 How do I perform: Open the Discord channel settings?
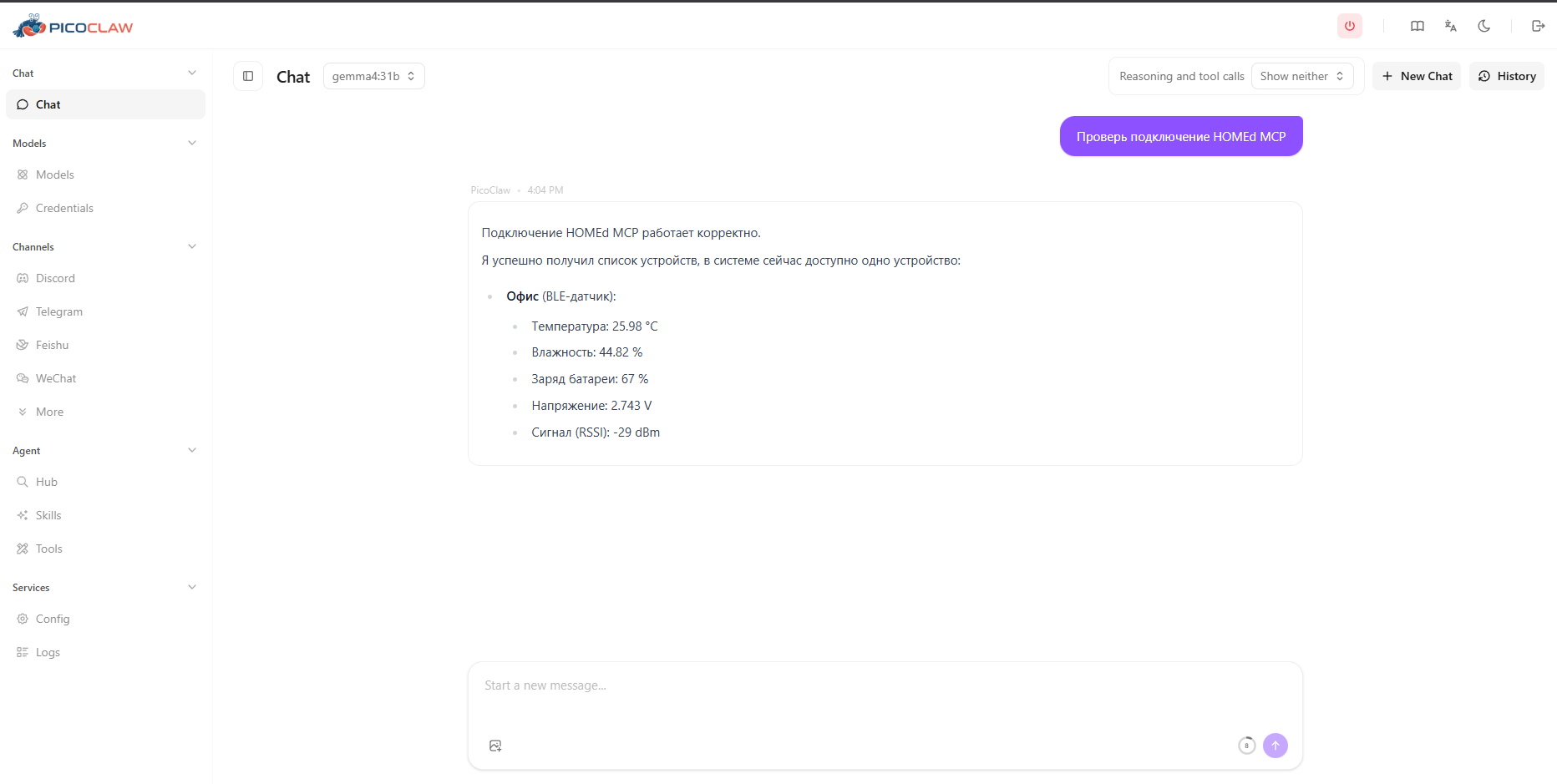point(105,278)
